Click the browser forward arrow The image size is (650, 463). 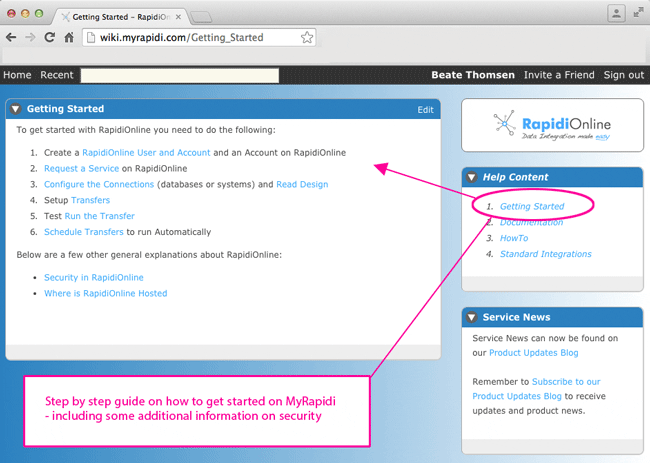30,37
